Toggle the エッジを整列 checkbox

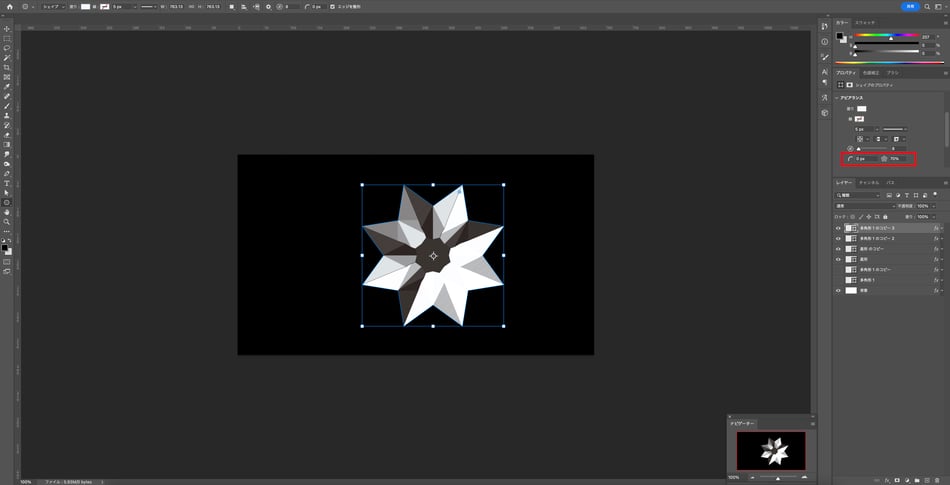tap(333, 6)
